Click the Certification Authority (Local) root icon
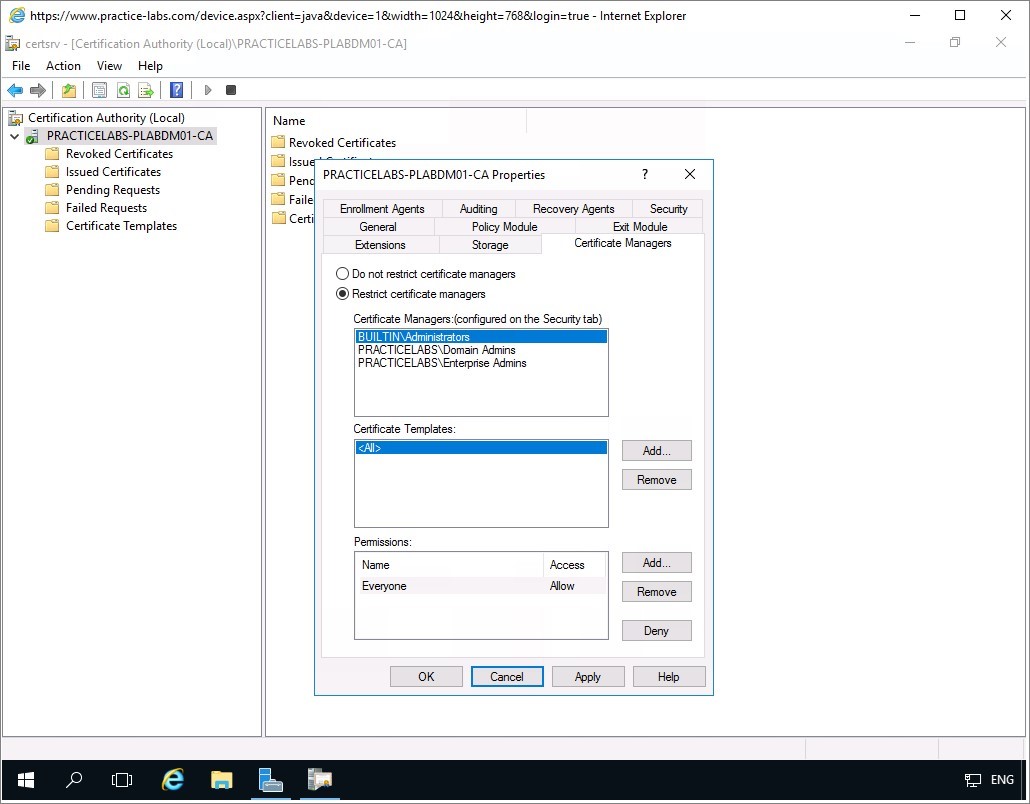Screen dimensions: 1030x804 pos(15,118)
